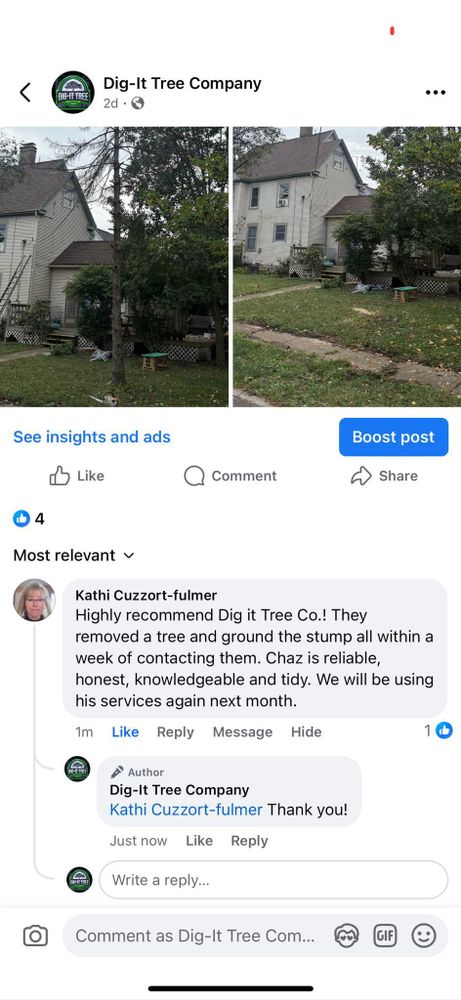Tap the camera icon in comment bar
The width and height of the screenshot is (461, 1000).
[35, 936]
